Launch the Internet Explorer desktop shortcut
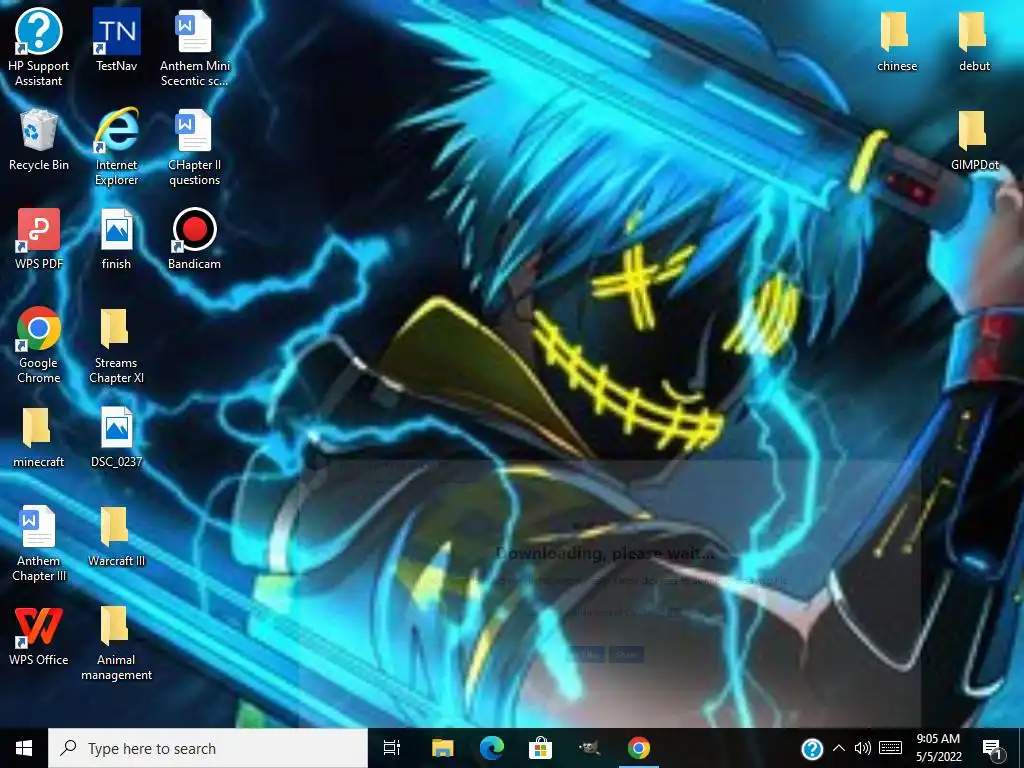This screenshot has height=768, width=1024. 116,147
